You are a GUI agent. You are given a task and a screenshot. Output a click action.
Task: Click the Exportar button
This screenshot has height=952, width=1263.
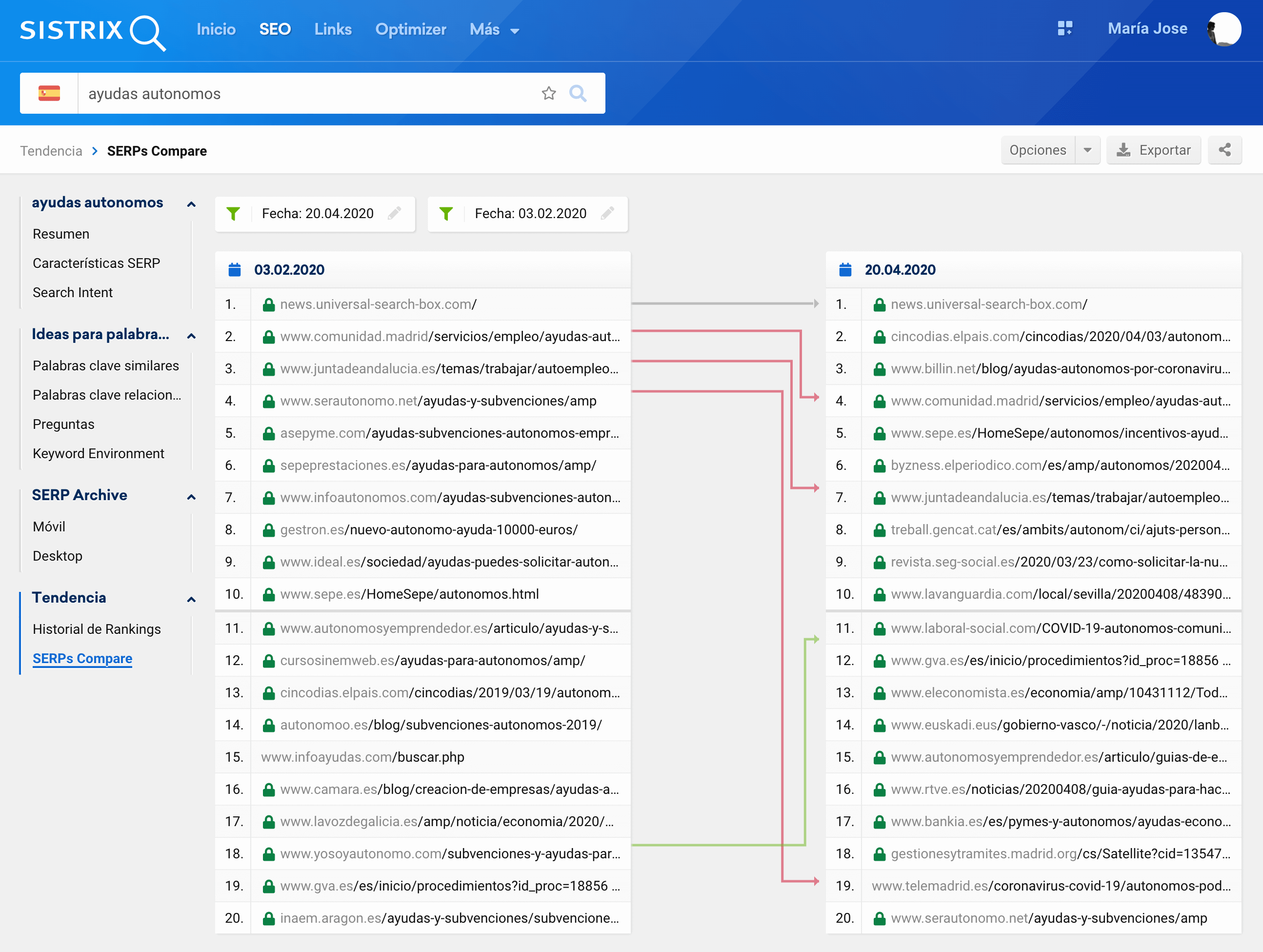point(1153,150)
